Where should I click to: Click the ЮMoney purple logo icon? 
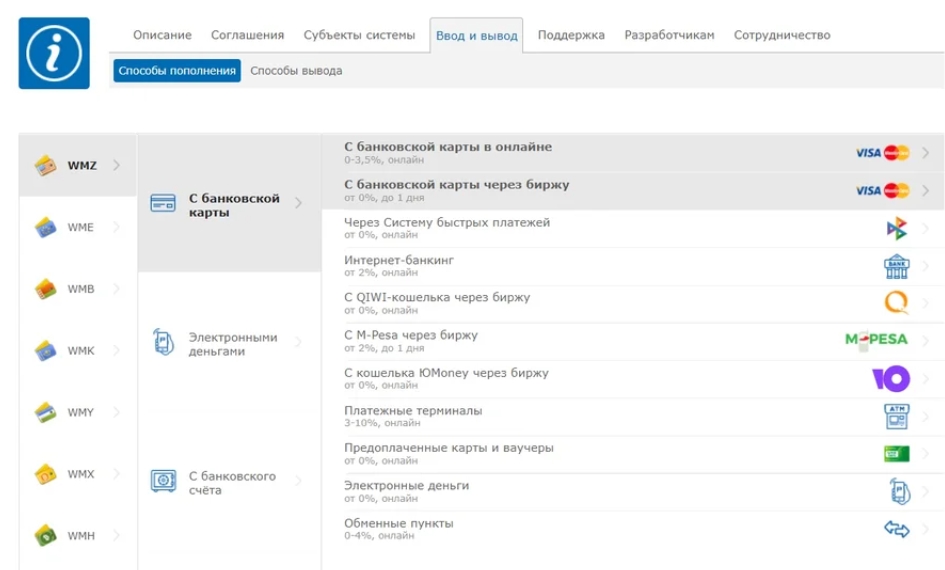[891, 378]
